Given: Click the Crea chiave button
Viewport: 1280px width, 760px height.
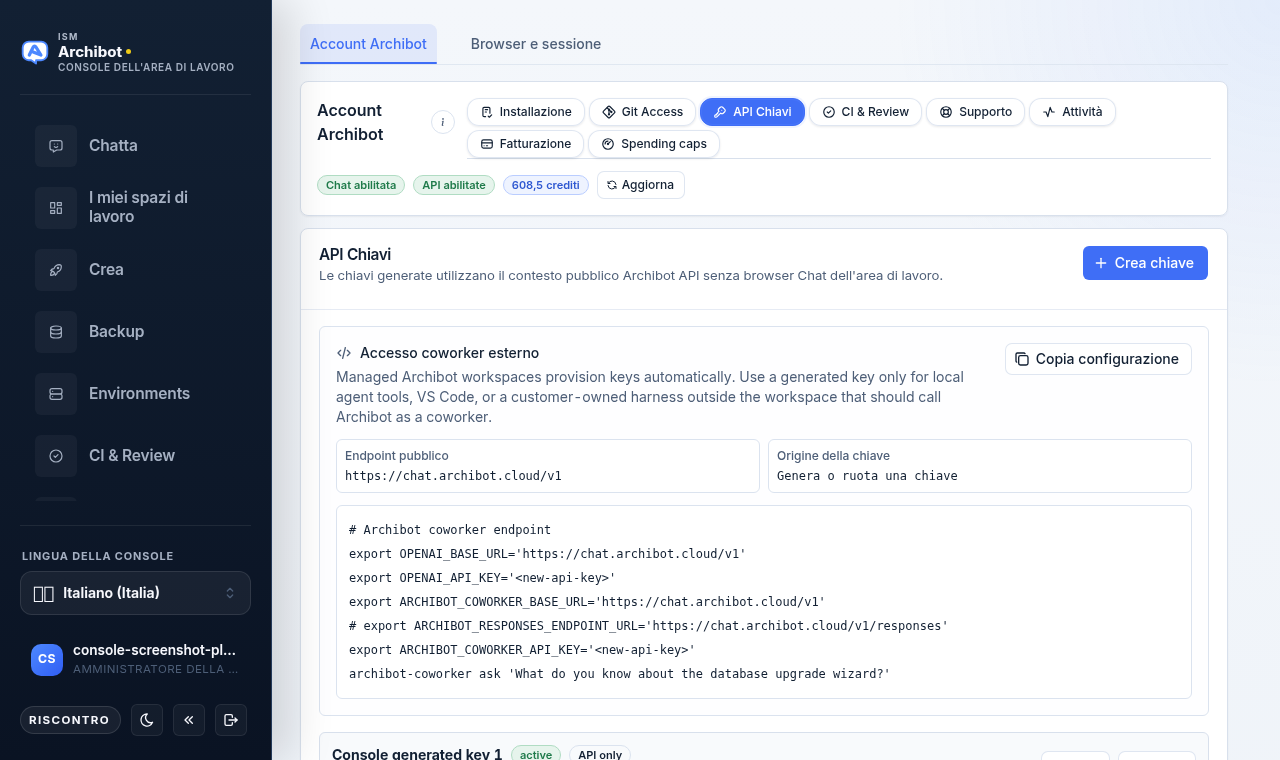Looking at the screenshot, I should pyautogui.click(x=1145, y=263).
